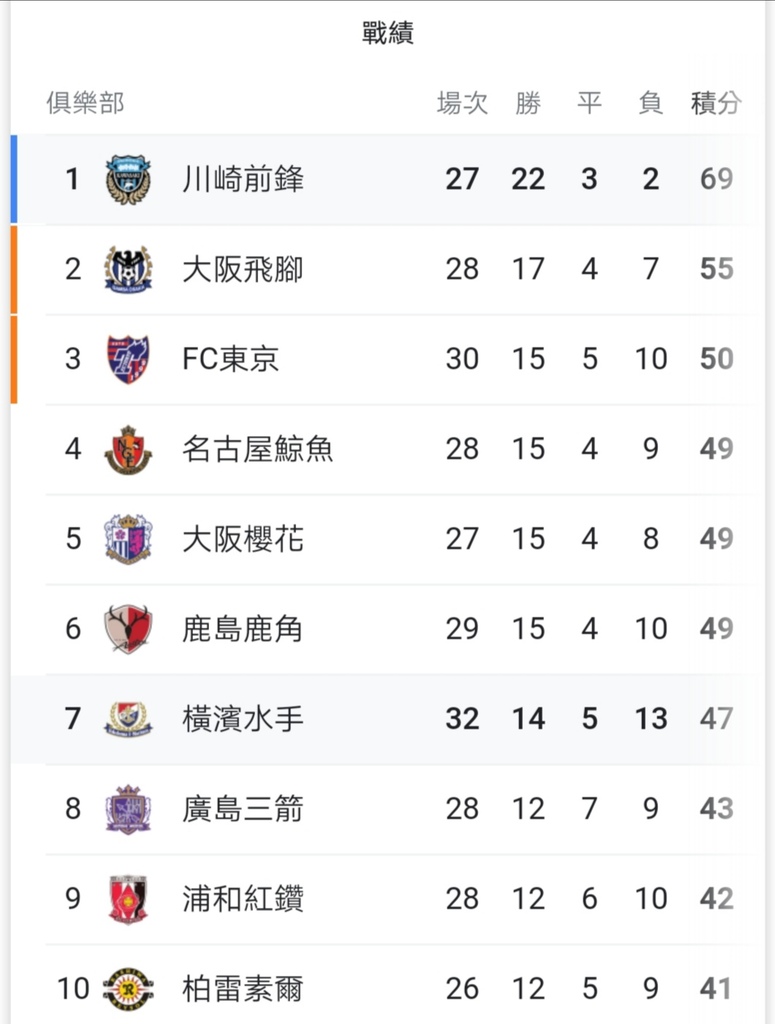This screenshot has height=1024, width=775.
Task: Open the 大阪飛腳 team name
Action: 243,269
